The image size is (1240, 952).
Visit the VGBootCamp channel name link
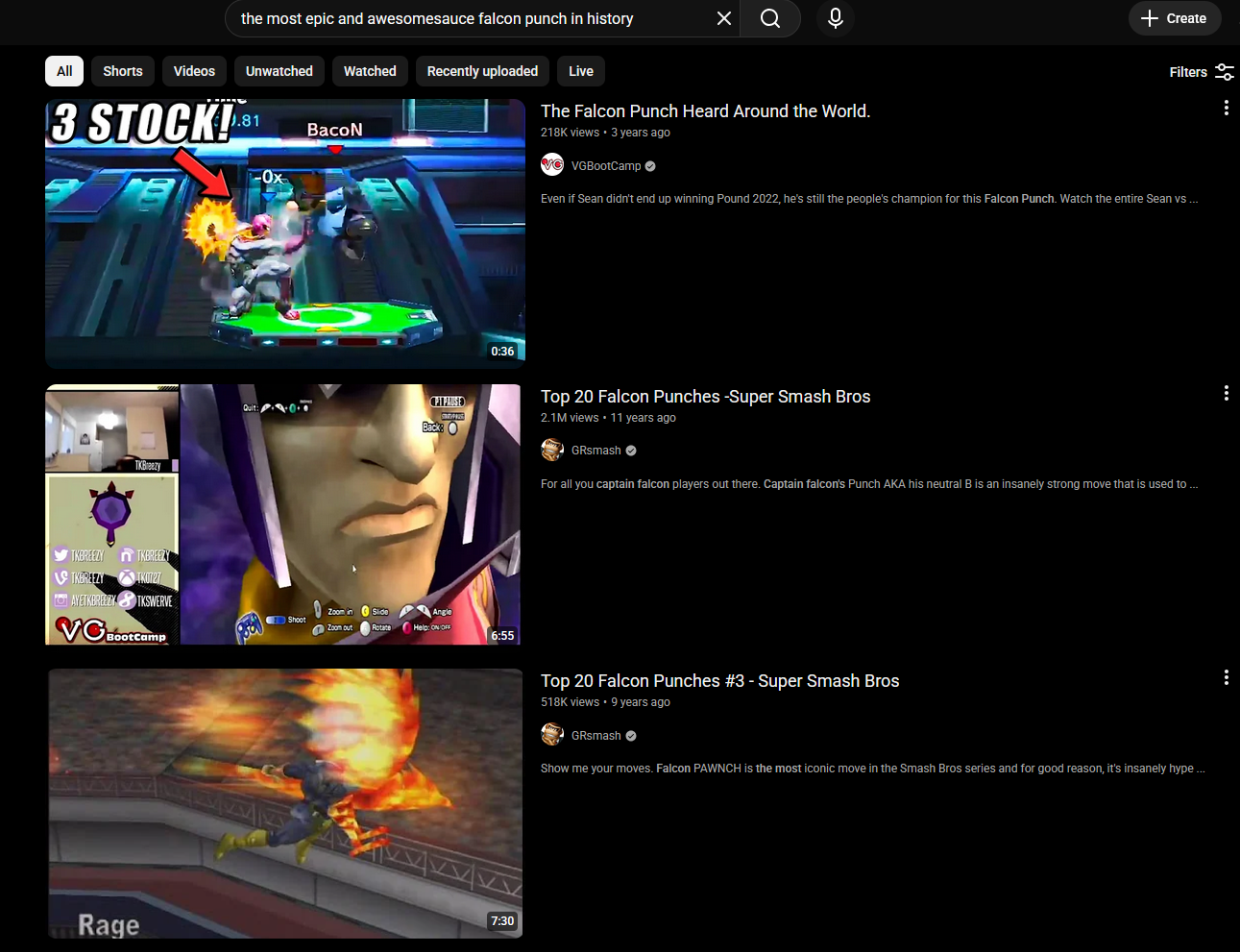point(606,166)
